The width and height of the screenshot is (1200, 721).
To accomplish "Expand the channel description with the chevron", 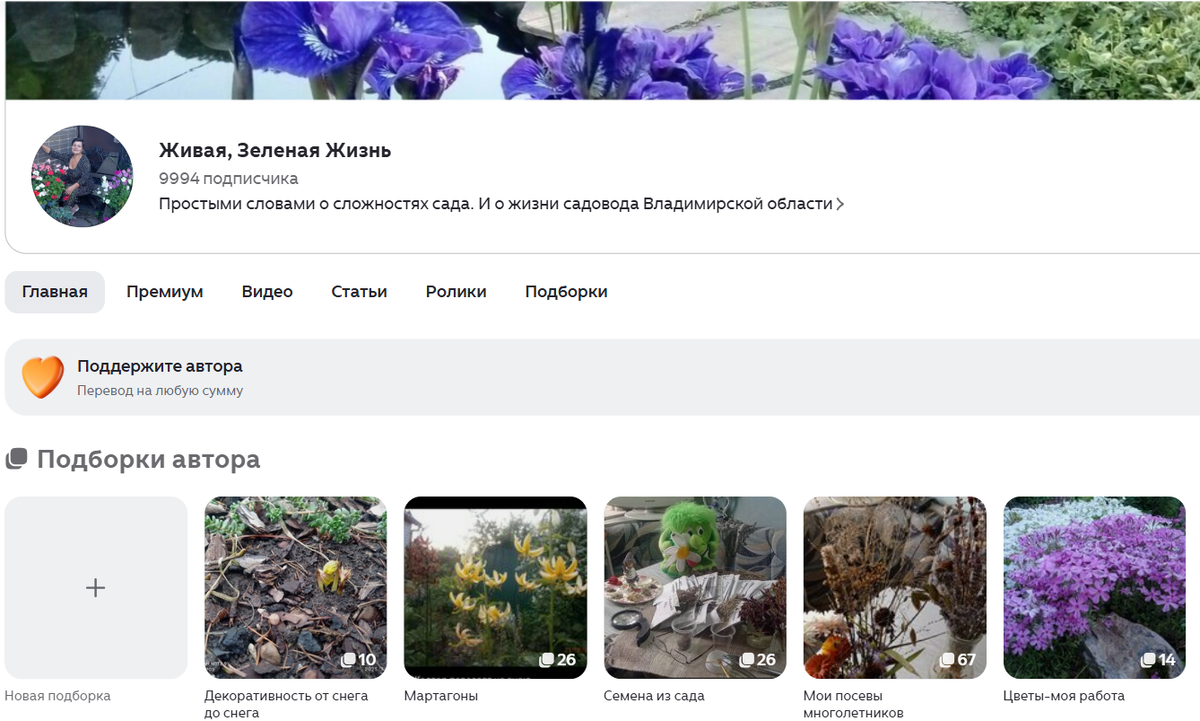I will click(x=840, y=204).
